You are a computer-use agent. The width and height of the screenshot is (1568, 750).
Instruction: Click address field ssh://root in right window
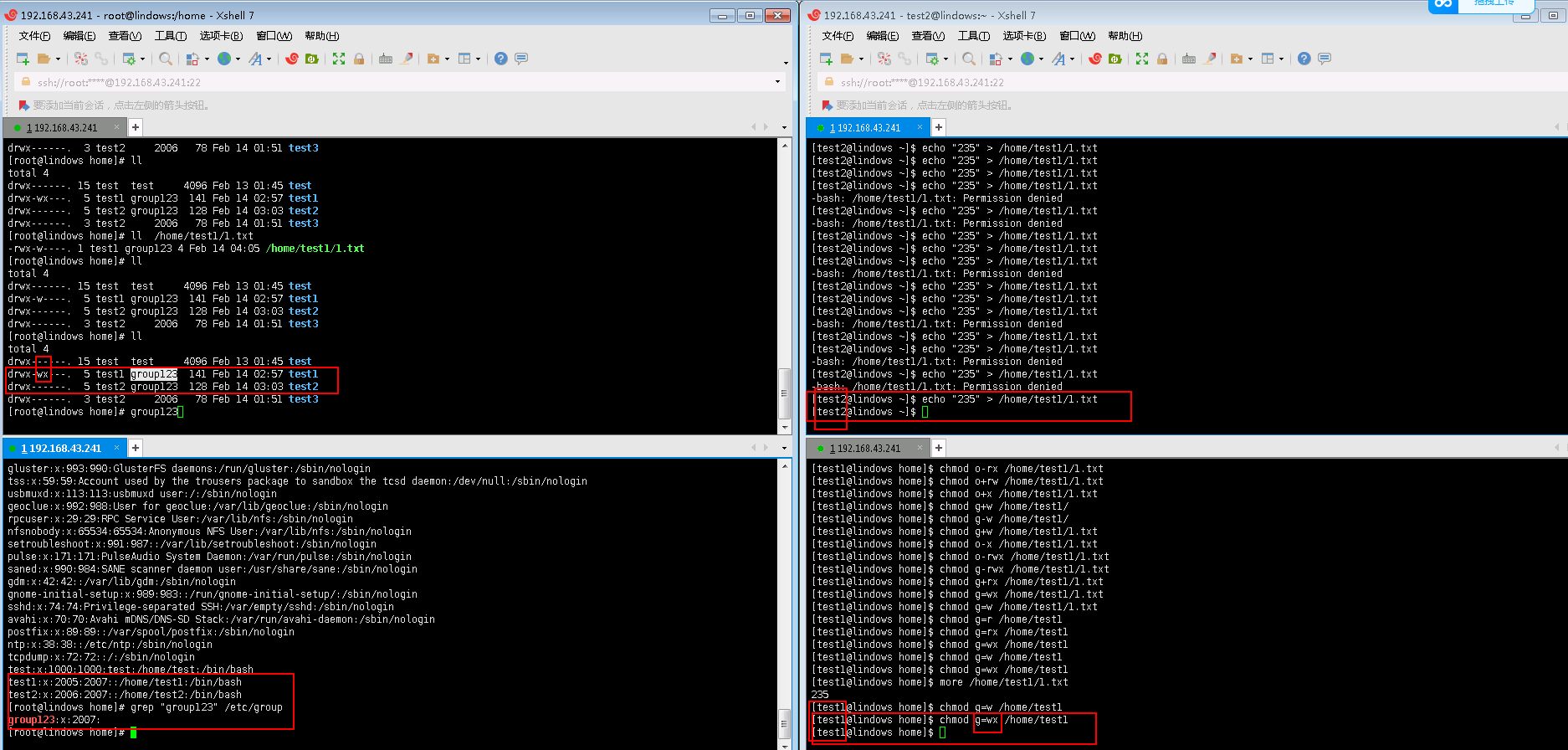tap(1192, 82)
